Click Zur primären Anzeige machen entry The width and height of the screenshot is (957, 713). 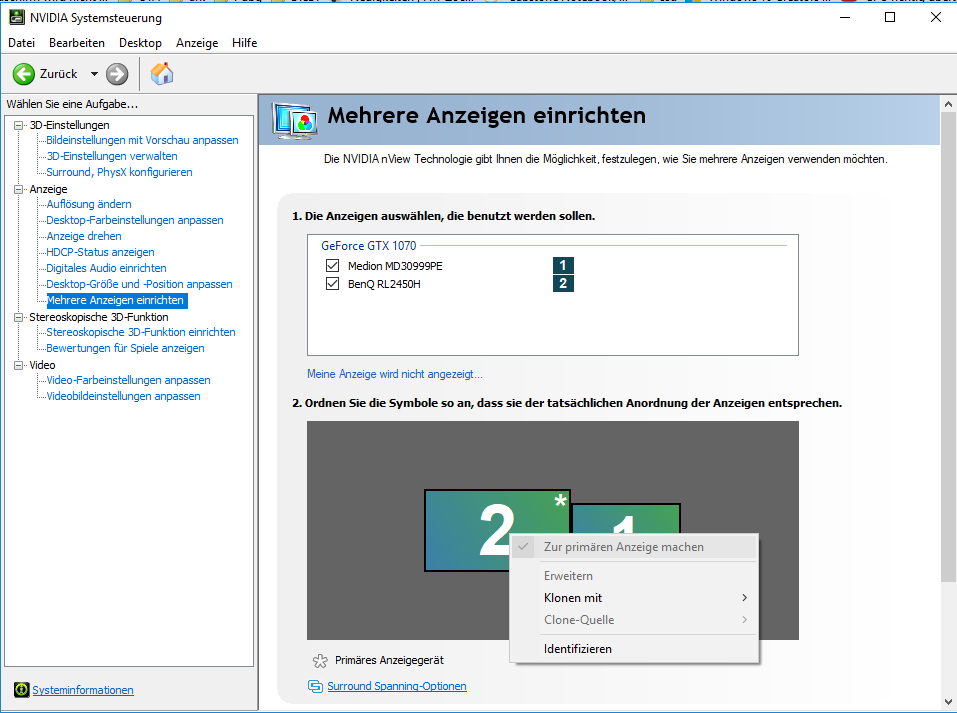634,547
